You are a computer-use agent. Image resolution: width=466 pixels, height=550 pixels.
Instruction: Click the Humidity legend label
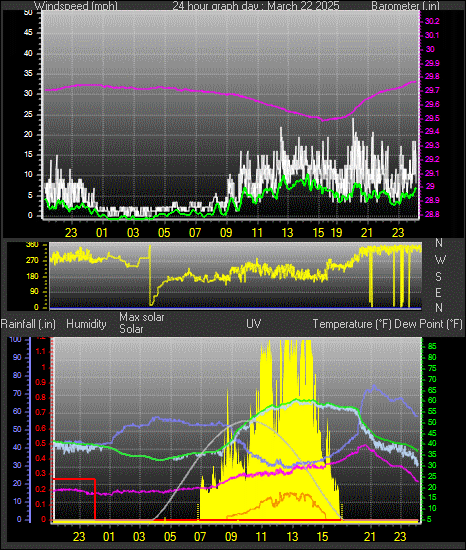(86, 324)
